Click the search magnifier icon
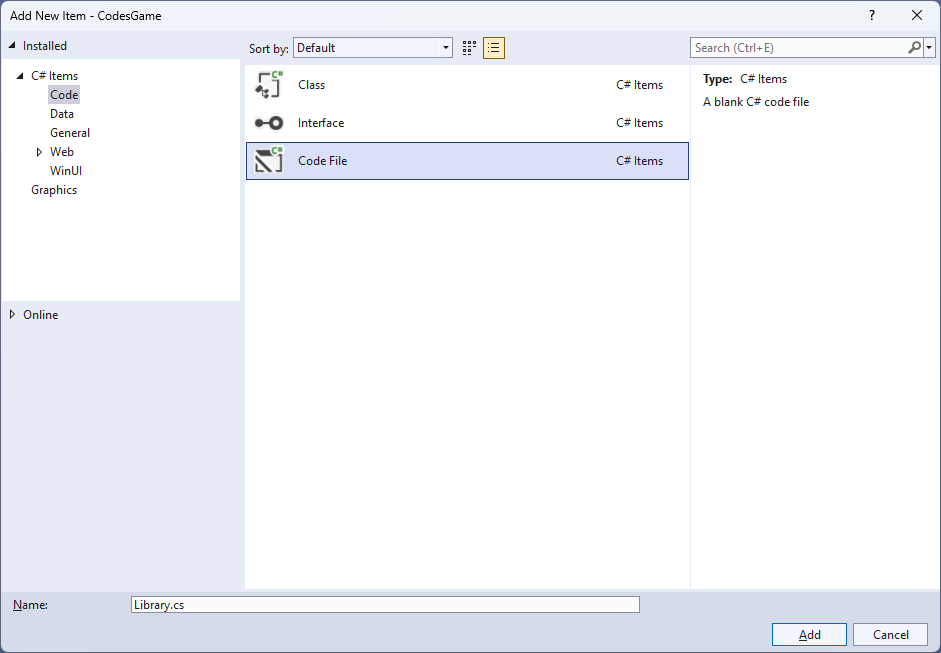The image size is (941, 653). point(914,48)
